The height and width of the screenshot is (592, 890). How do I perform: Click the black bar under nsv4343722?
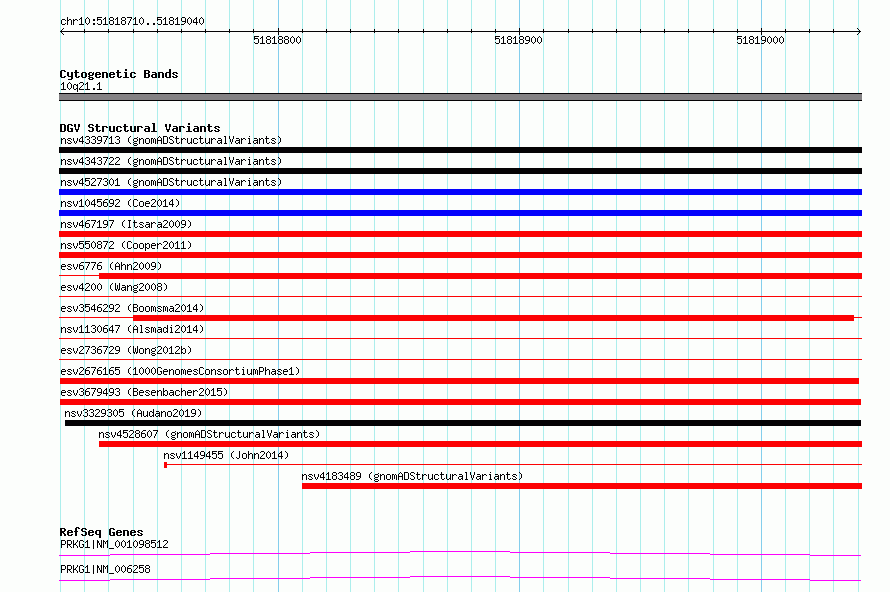coord(460,171)
